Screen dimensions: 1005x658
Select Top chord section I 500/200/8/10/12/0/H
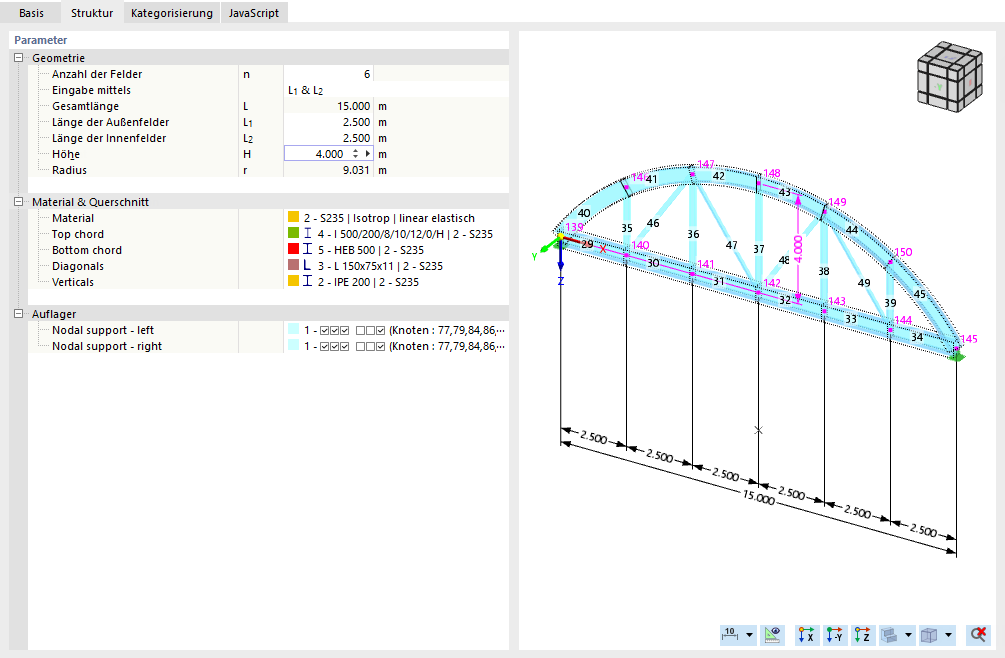click(405, 234)
